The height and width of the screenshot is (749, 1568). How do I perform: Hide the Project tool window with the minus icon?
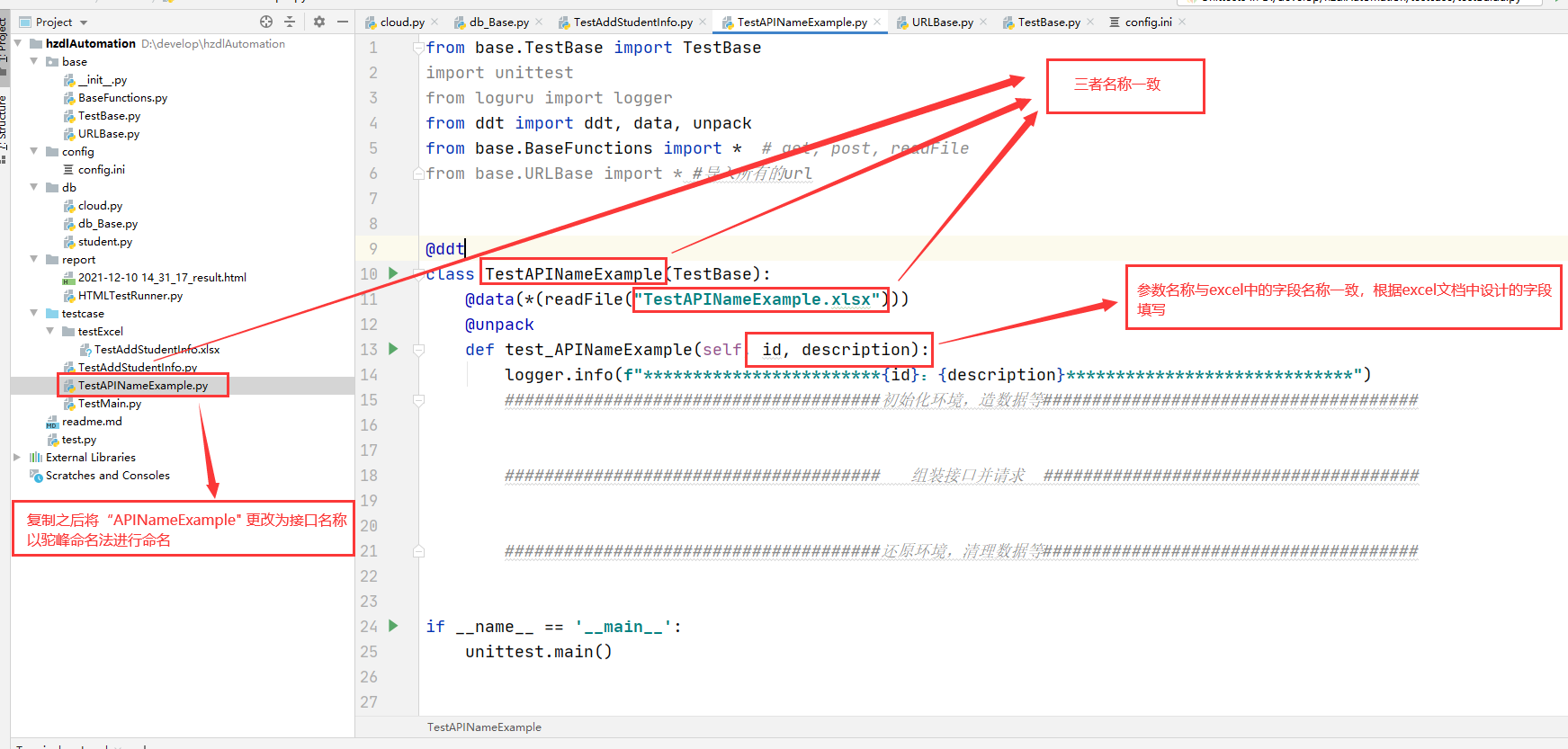click(x=343, y=22)
